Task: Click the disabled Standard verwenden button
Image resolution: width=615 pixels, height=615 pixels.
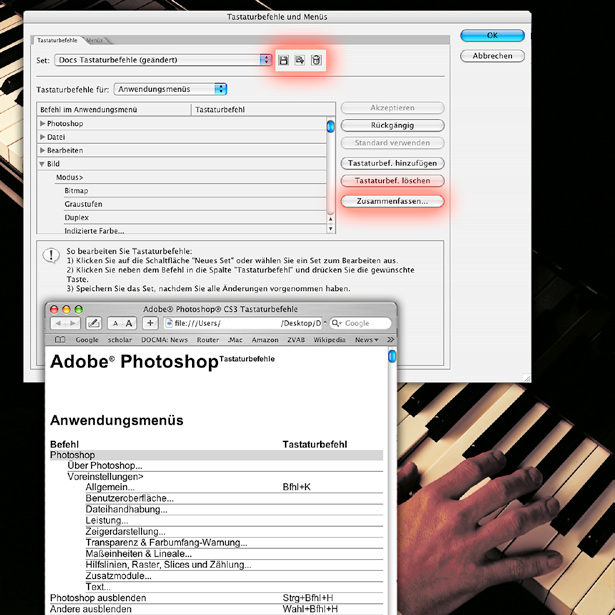Action: [392, 143]
